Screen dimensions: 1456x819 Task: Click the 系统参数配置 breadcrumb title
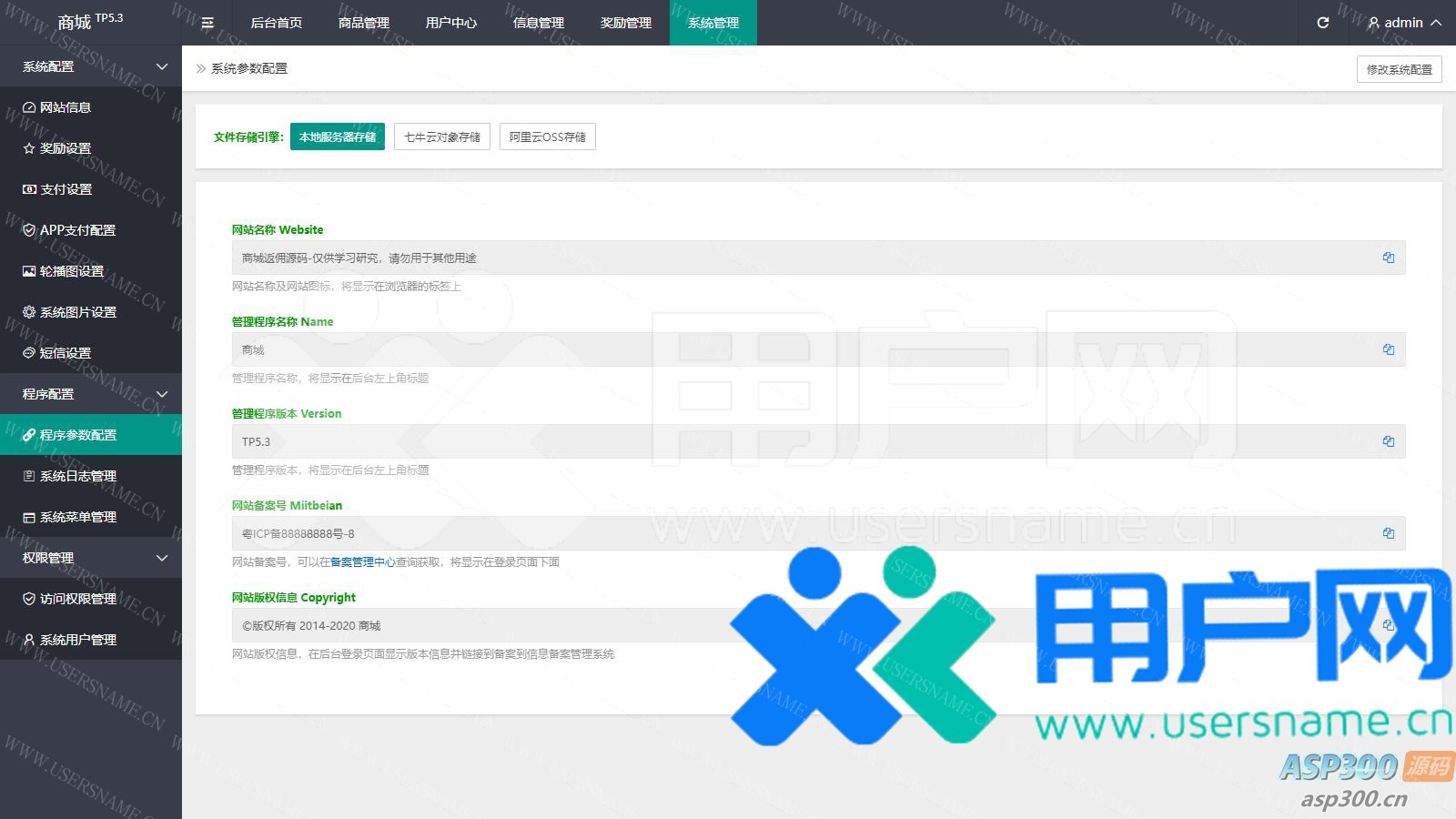tap(249, 68)
